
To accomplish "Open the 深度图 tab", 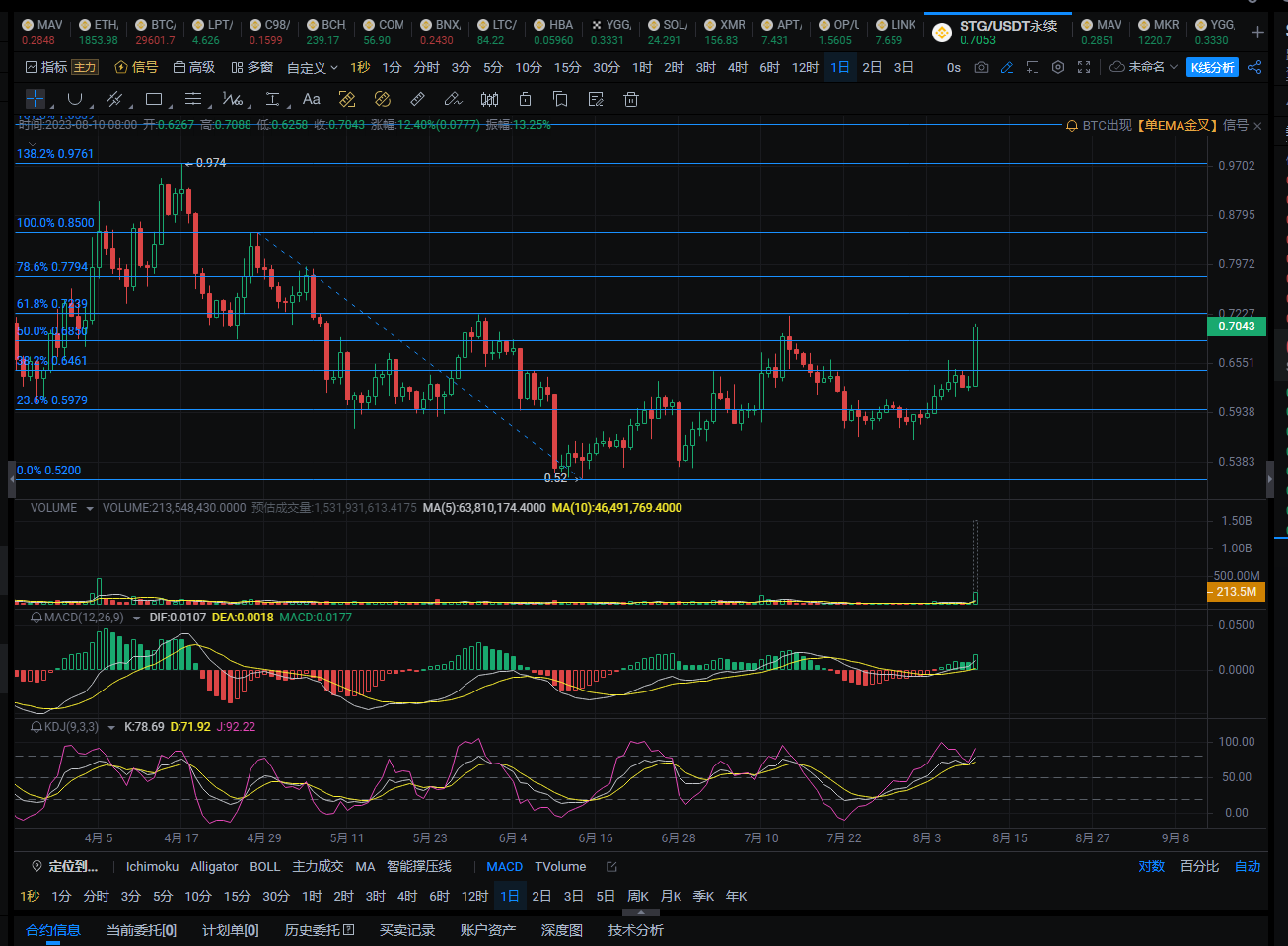I will click(562, 930).
